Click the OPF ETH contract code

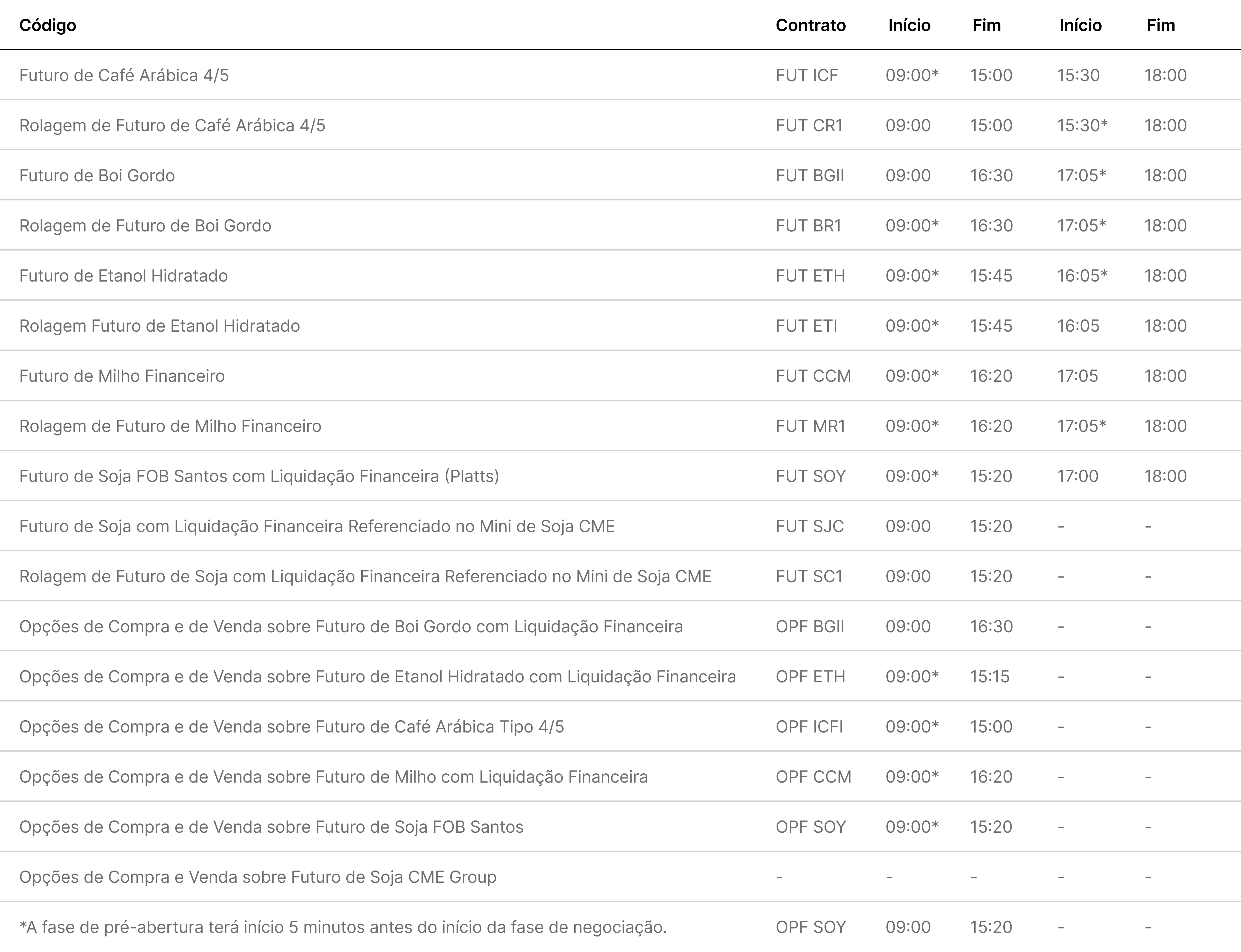point(810,677)
